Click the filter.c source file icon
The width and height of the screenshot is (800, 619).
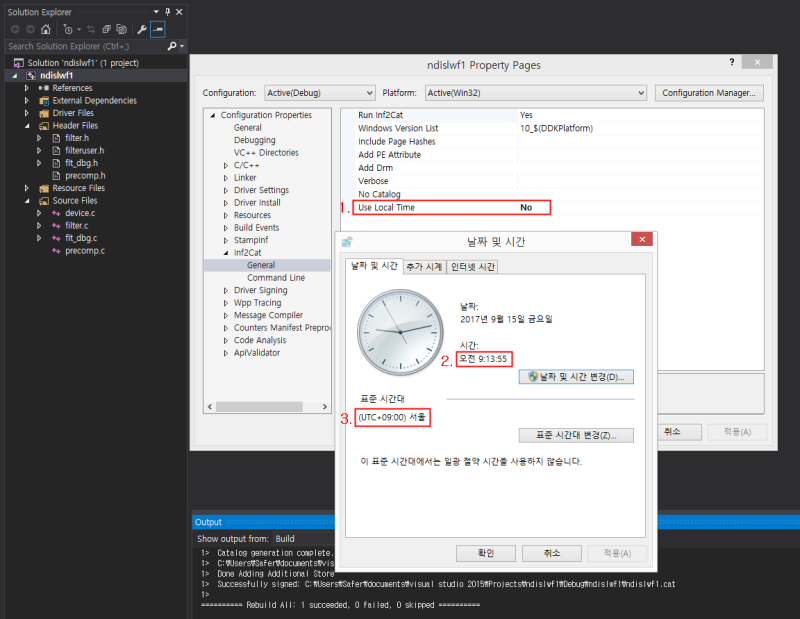coord(56,226)
